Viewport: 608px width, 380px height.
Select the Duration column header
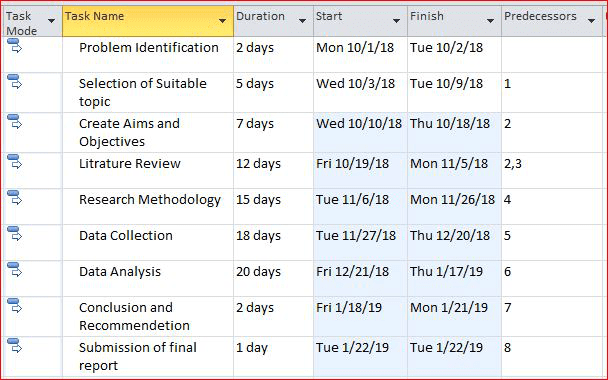[x=273, y=21]
